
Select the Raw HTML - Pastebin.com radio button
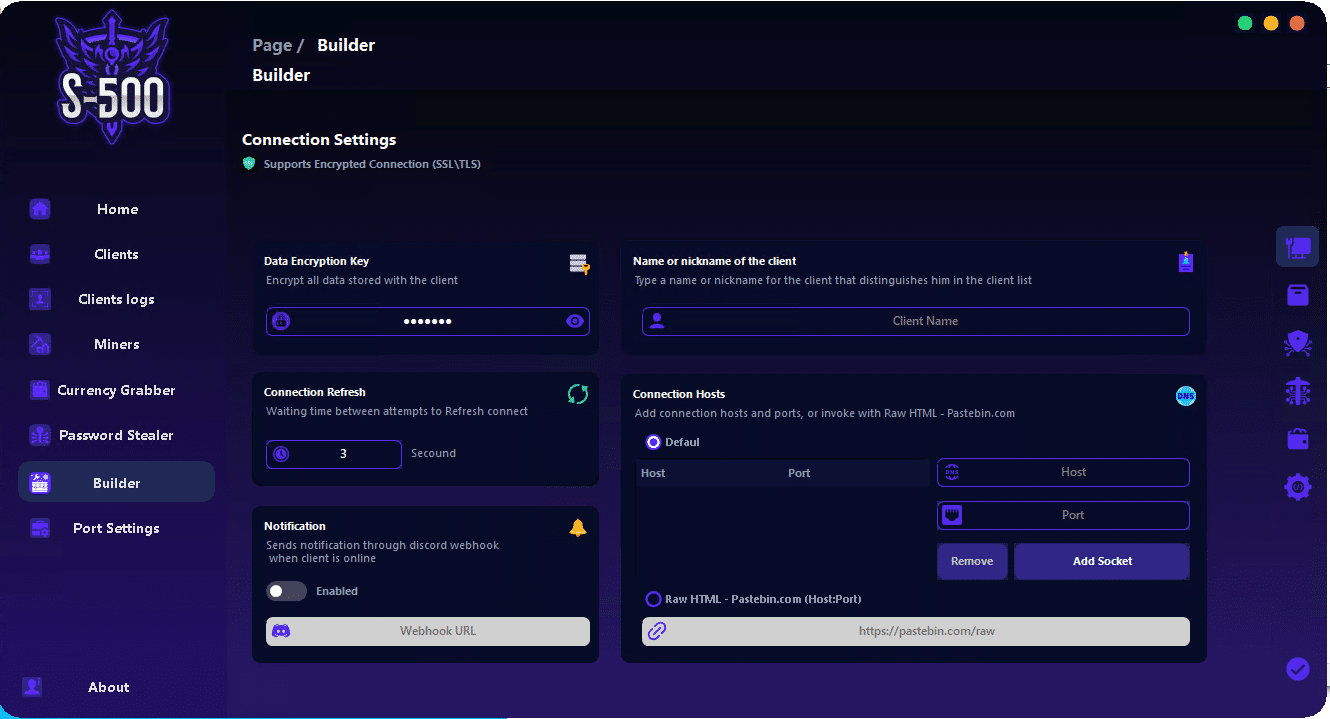coord(654,599)
